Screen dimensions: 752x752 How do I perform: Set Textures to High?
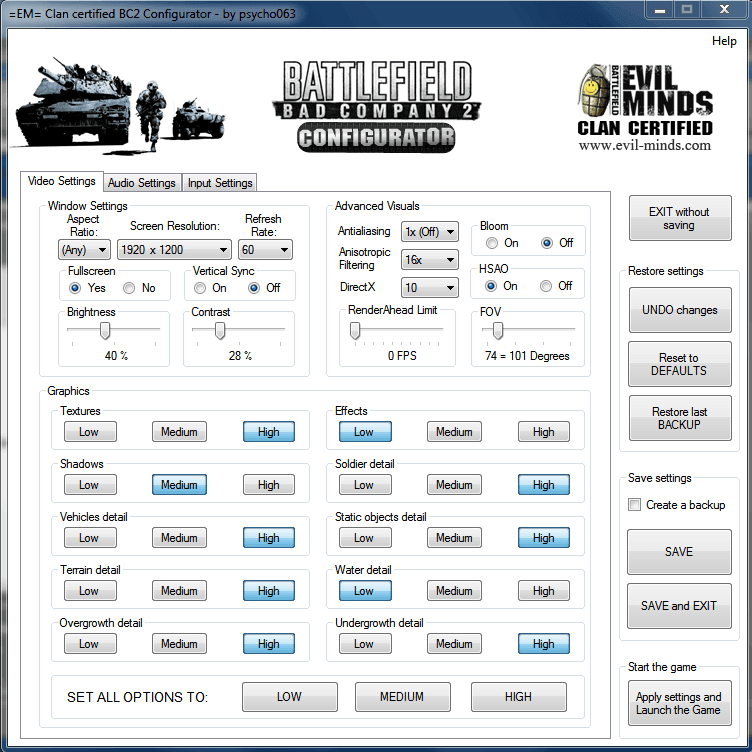[269, 432]
